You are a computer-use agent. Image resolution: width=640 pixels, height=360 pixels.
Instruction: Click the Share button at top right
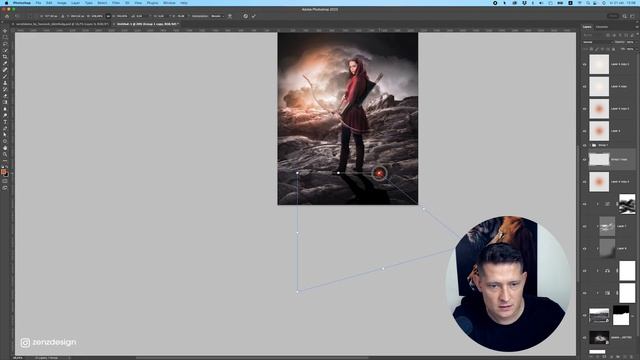click(x=613, y=16)
